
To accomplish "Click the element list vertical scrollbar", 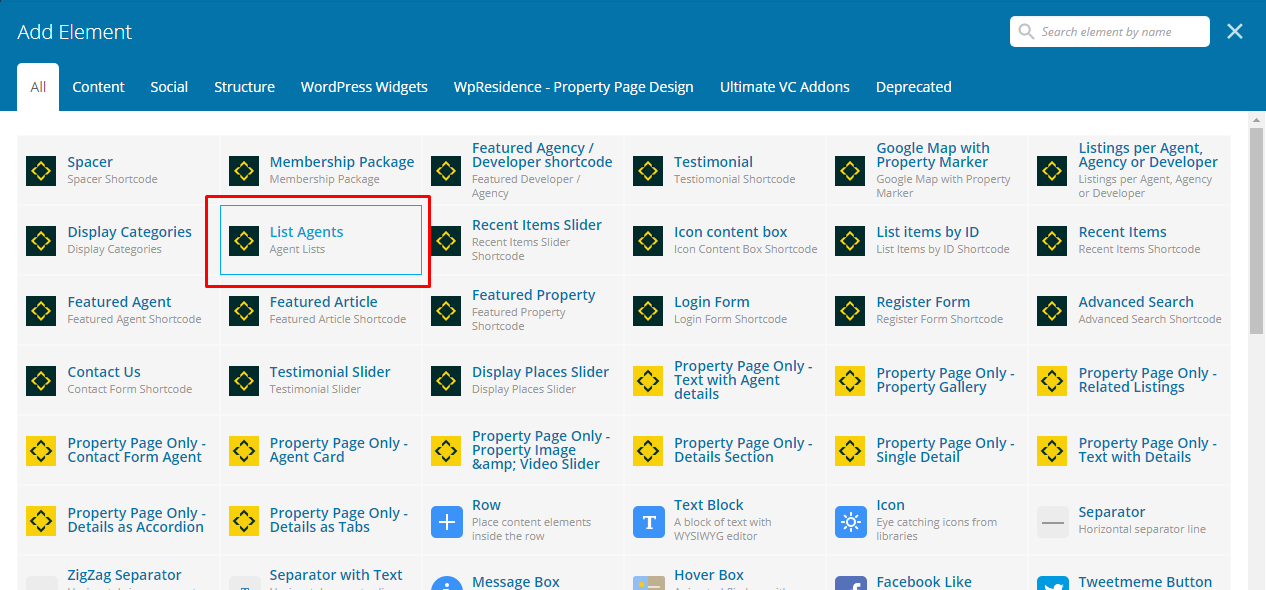I will click(x=1257, y=230).
